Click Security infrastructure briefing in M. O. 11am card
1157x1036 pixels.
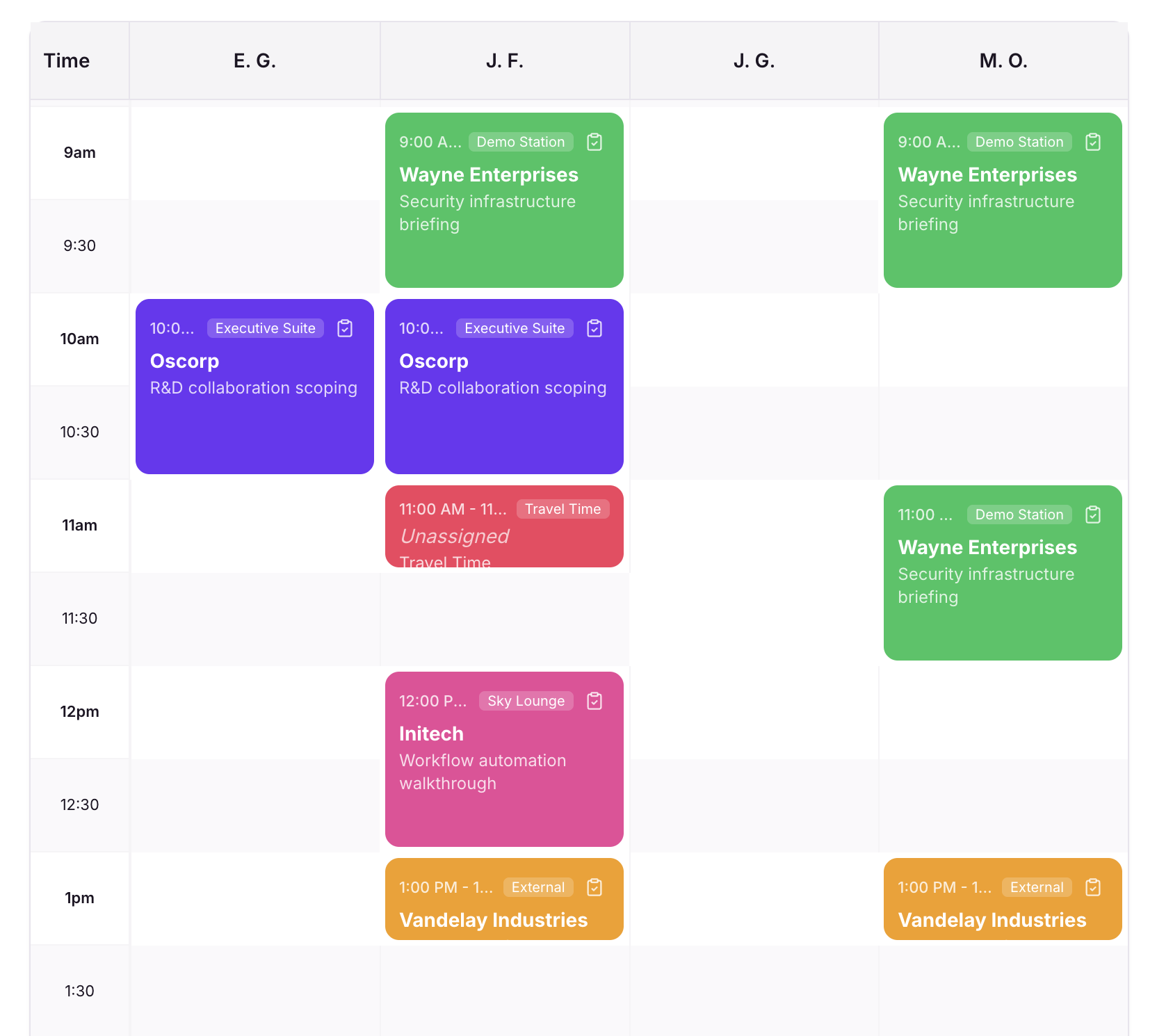click(x=986, y=585)
